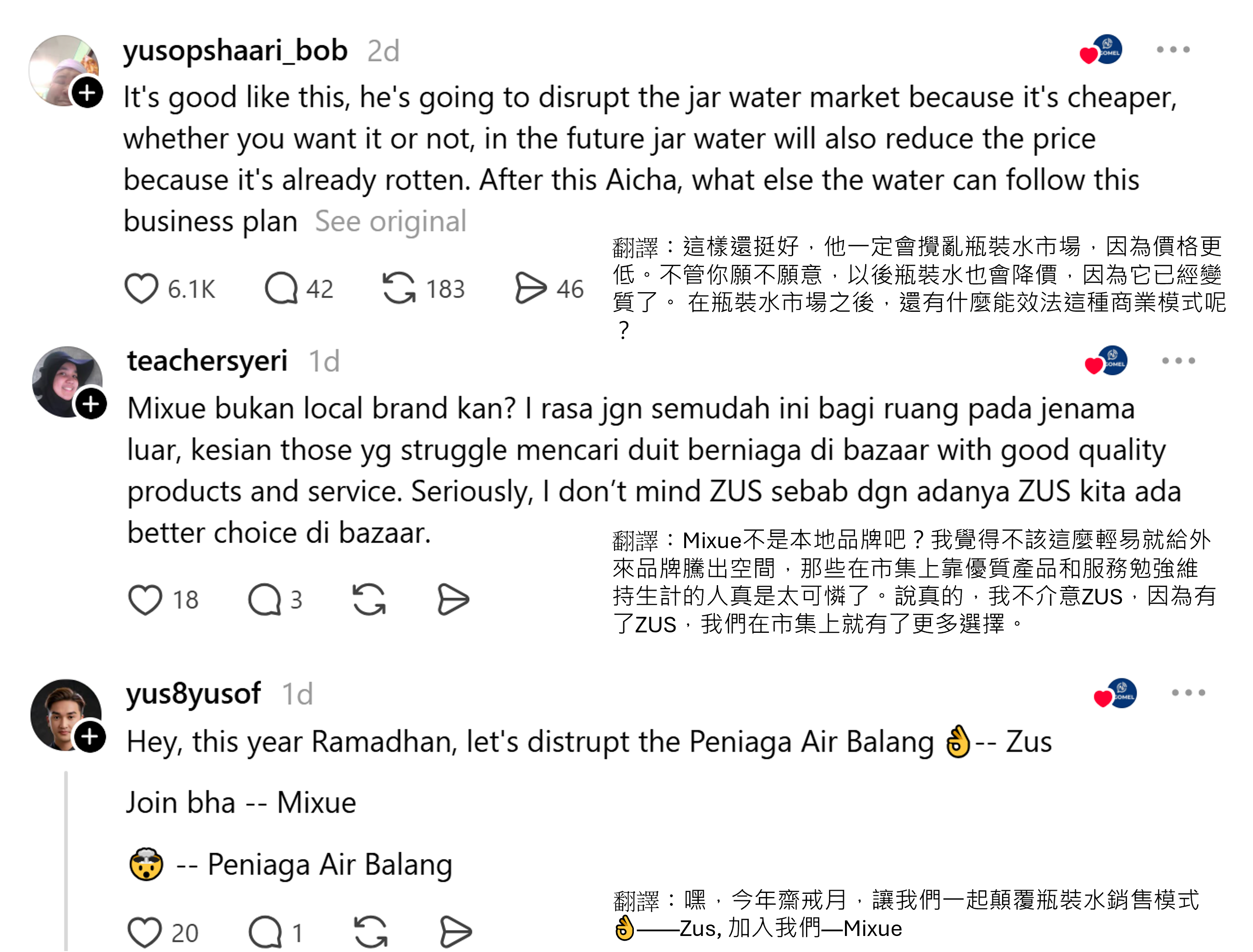Screen dimensions: 1253x952
Task: Open more options for yusopshaari_bob's comment
Action: pos(1173,50)
